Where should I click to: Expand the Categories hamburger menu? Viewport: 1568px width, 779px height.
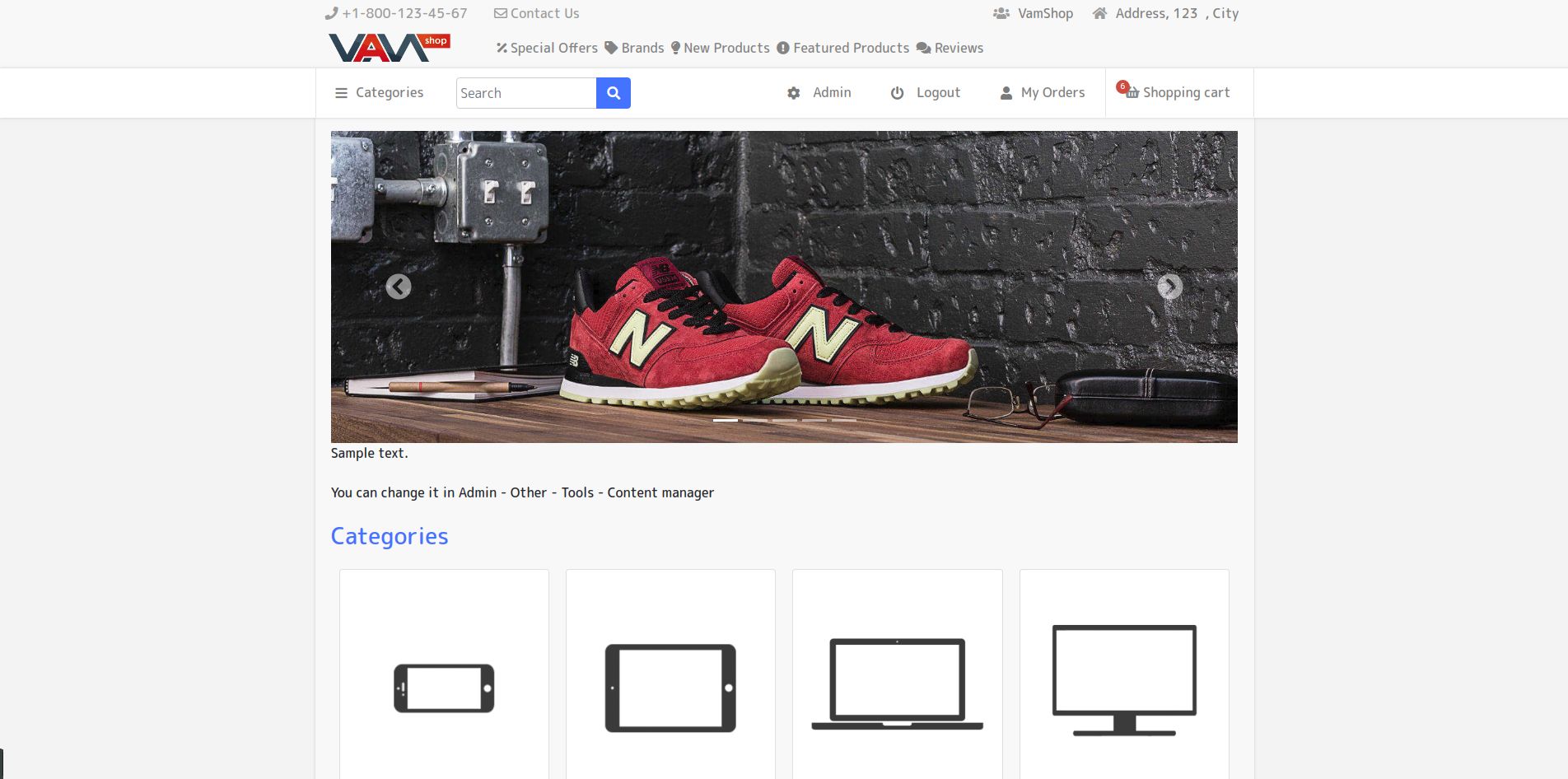[x=379, y=93]
